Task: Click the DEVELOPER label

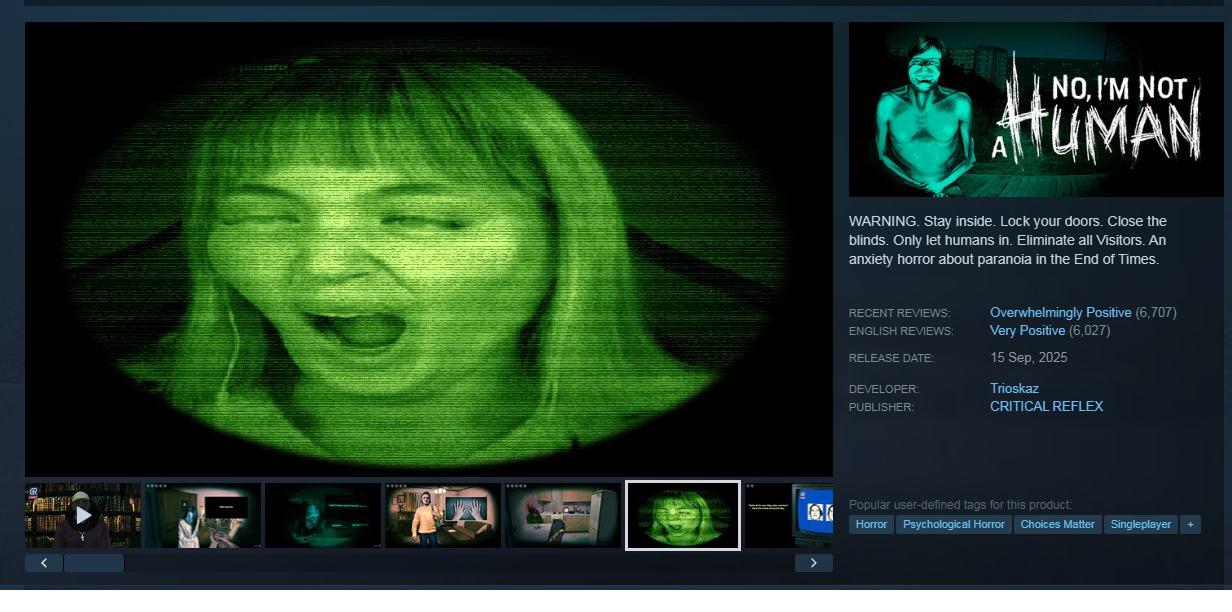Action: pyautogui.click(x=884, y=389)
